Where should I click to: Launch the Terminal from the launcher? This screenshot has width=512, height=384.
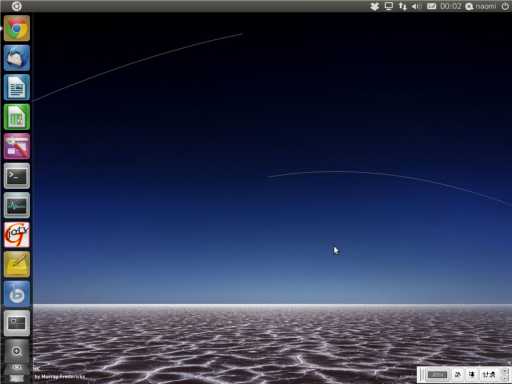click(x=17, y=176)
